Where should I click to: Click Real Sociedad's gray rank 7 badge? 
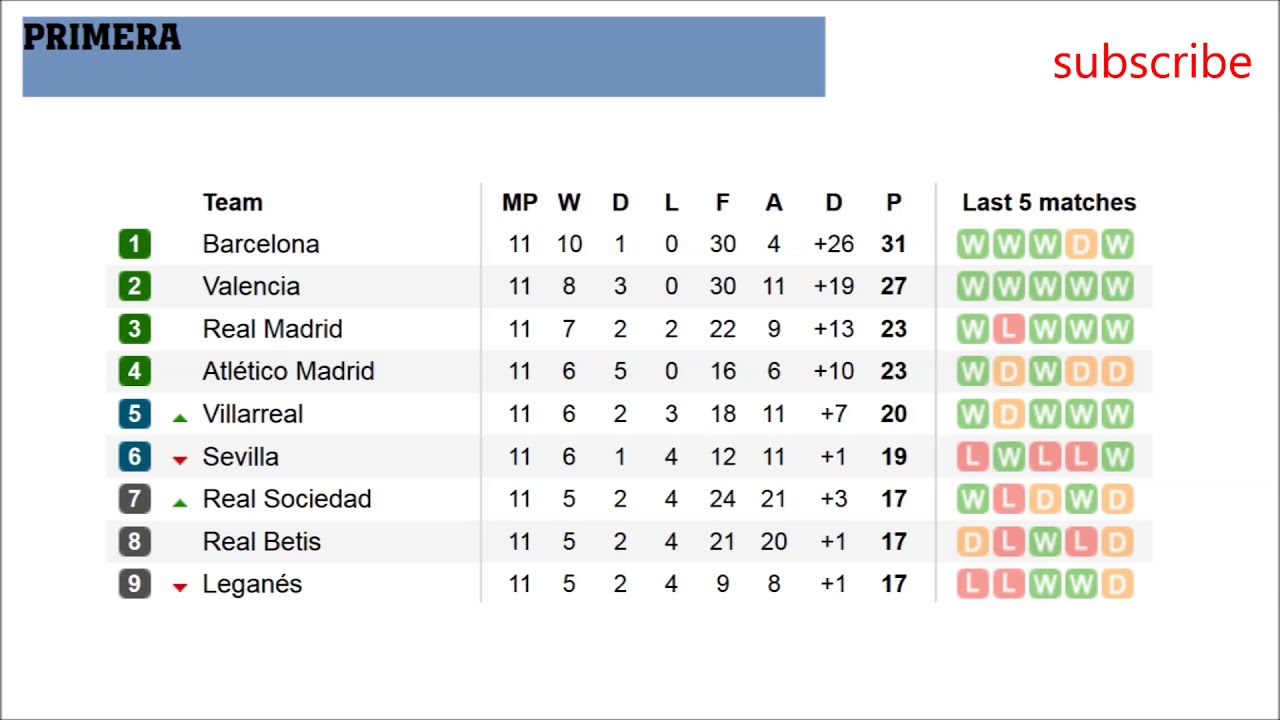click(134, 499)
